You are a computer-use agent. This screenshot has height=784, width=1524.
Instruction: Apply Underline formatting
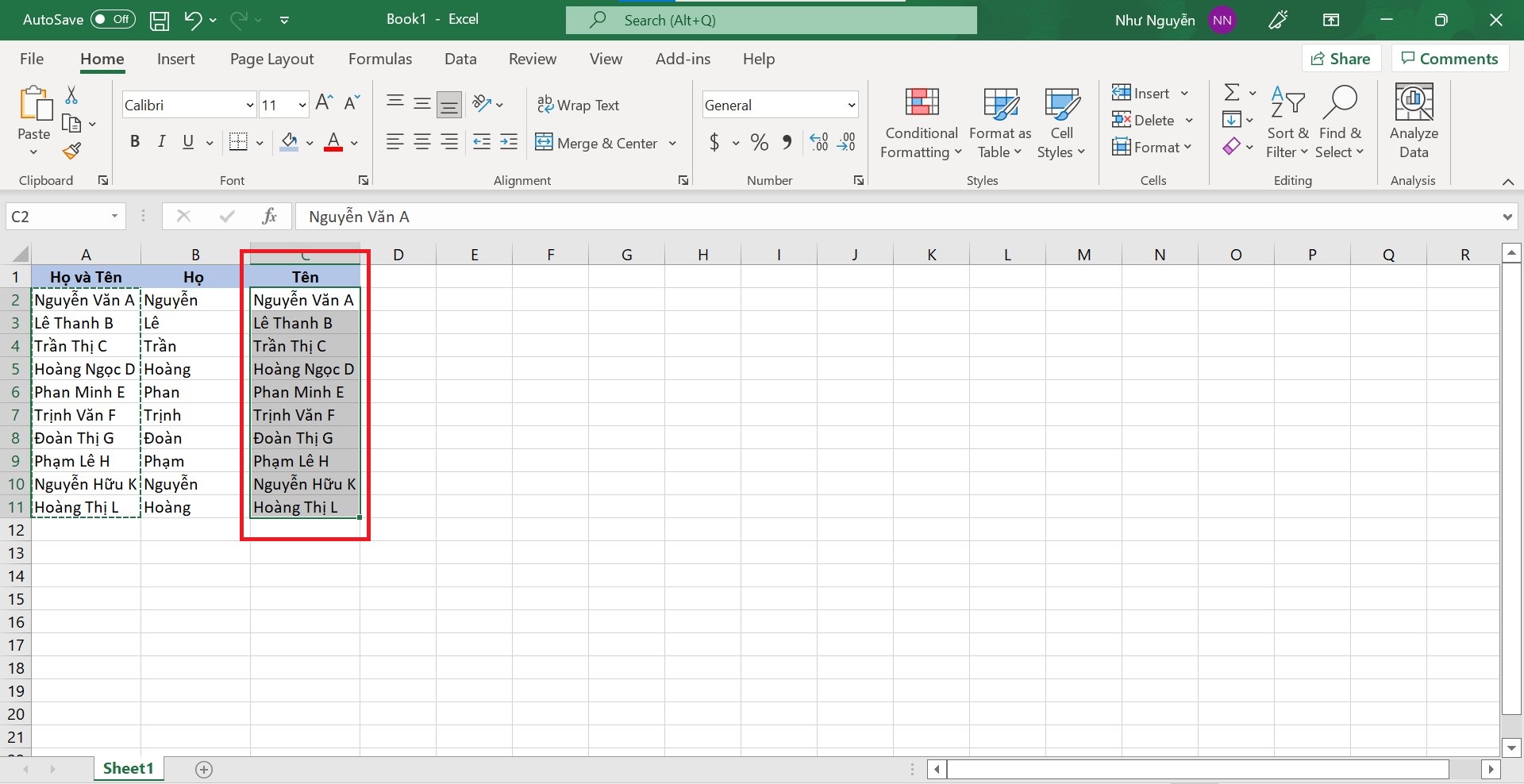pyautogui.click(x=188, y=142)
